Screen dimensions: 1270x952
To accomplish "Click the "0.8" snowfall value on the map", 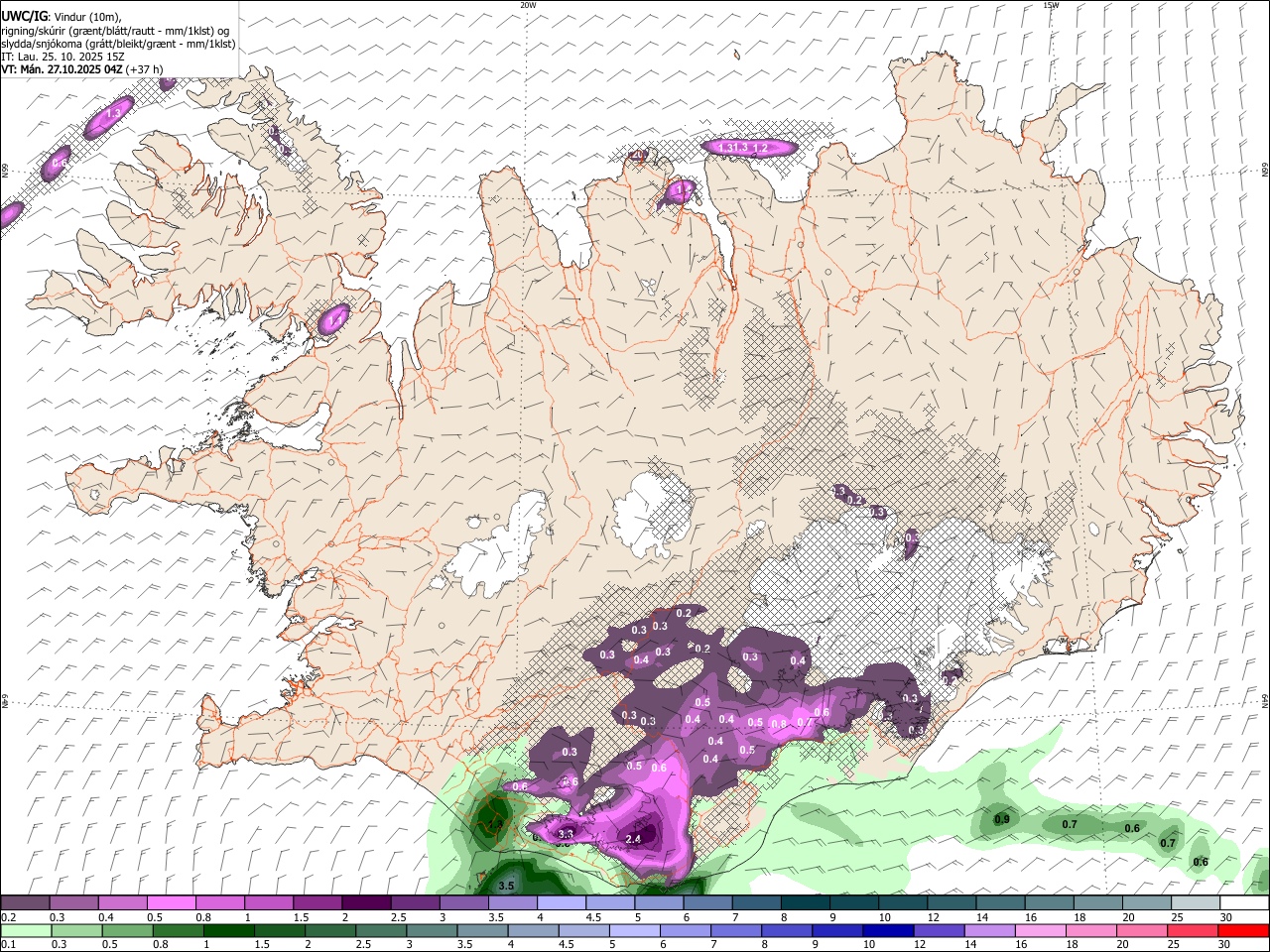I will pyautogui.click(x=779, y=725).
